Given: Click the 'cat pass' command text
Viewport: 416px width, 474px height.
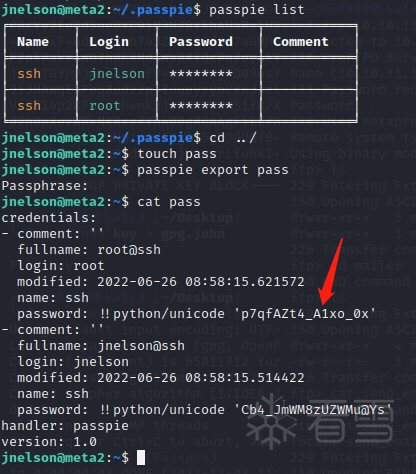Looking at the screenshot, I should click(x=169, y=202).
